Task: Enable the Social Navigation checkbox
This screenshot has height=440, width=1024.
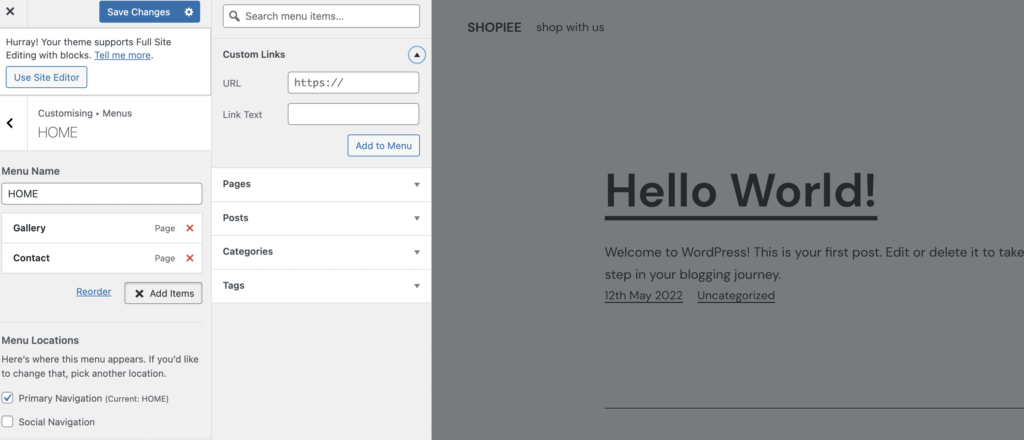Action: pos(8,422)
